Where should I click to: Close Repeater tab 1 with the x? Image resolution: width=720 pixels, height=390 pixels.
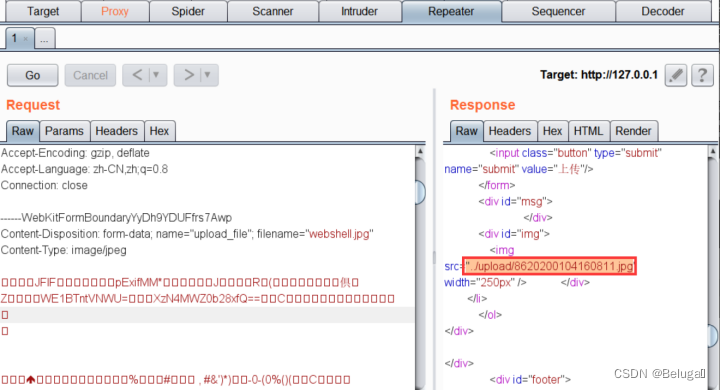26,39
